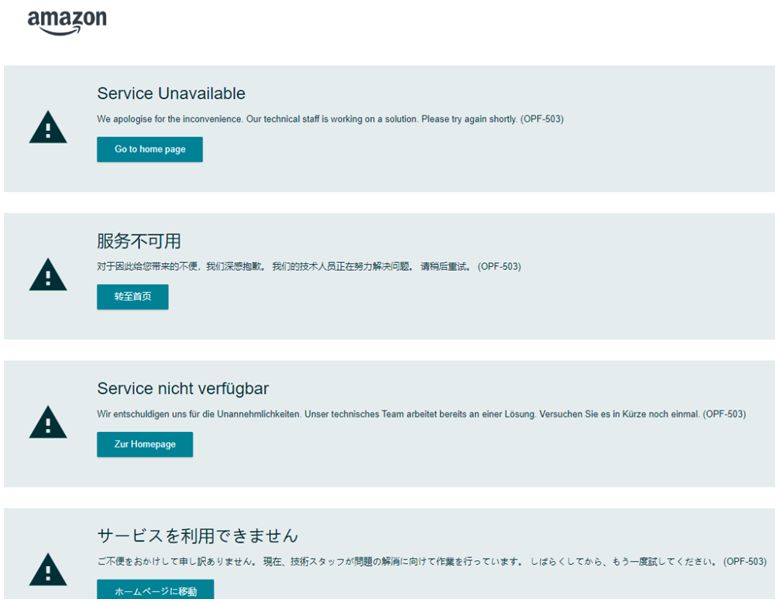This screenshot has height=602, width=775.
Task: Click the (OPF-503) code in German message
Action: coord(724,414)
